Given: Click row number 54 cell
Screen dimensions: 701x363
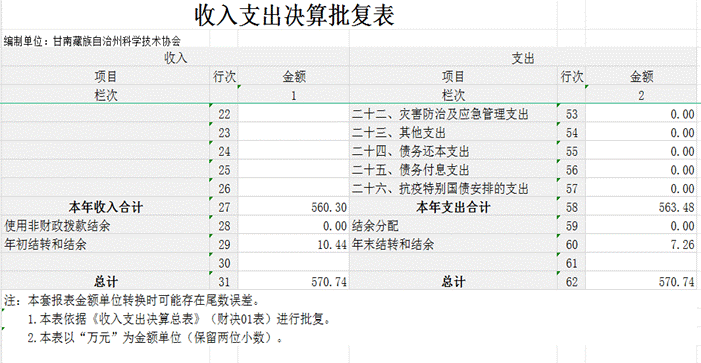Looking at the screenshot, I should [x=572, y=133].
